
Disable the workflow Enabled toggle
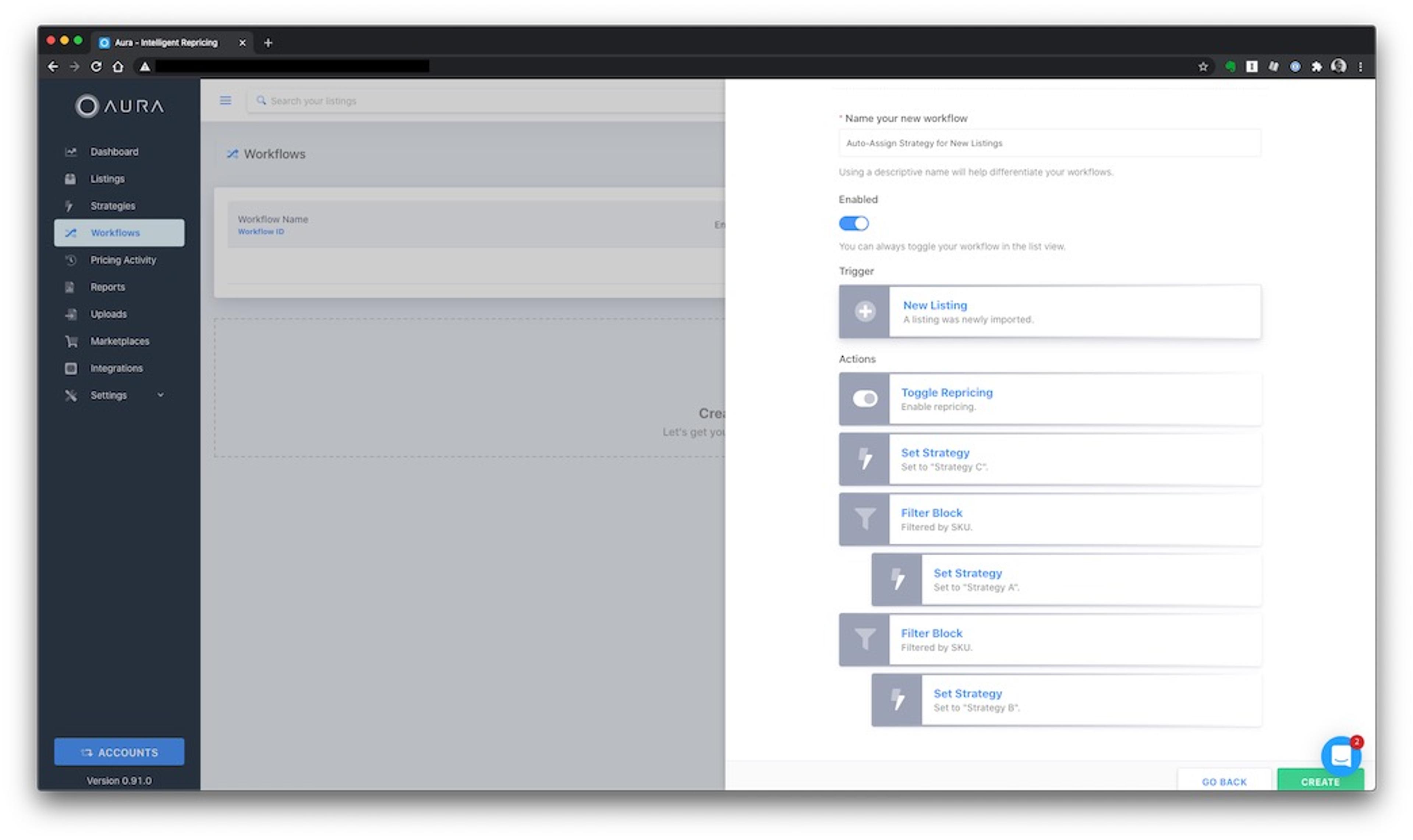pyautogui.click(x=853, y=224)
